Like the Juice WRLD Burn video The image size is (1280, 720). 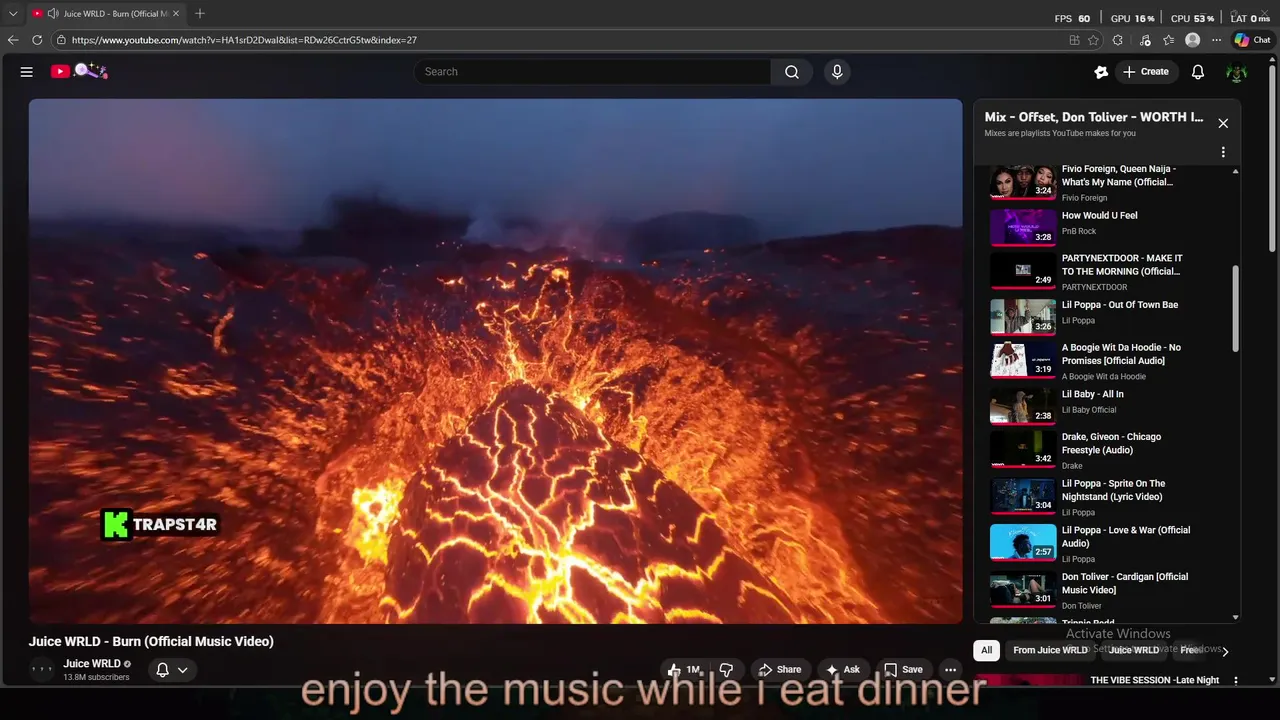click(x=685, y=670)
